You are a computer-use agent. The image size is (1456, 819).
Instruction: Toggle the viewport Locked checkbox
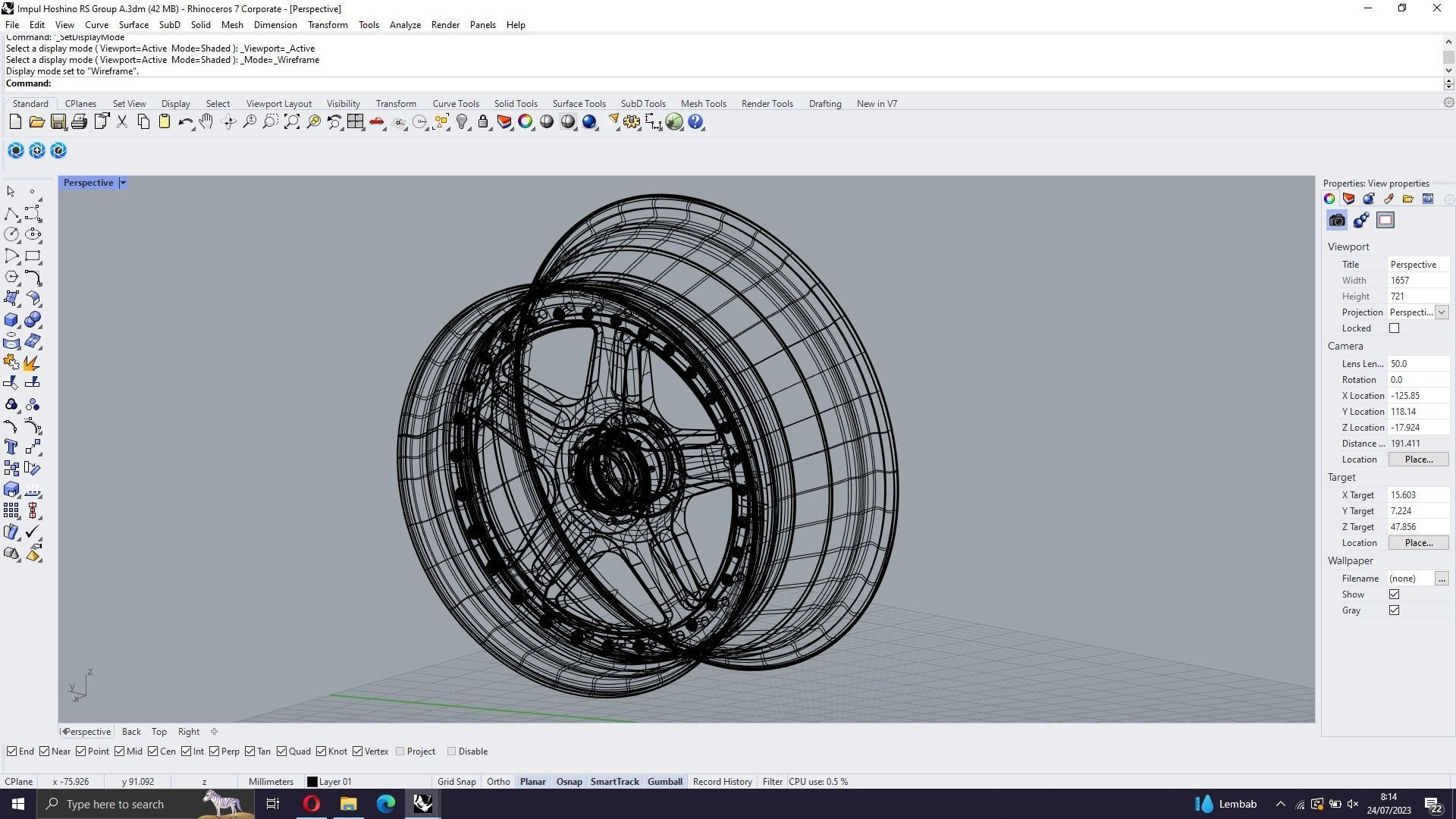[1394, 328]
